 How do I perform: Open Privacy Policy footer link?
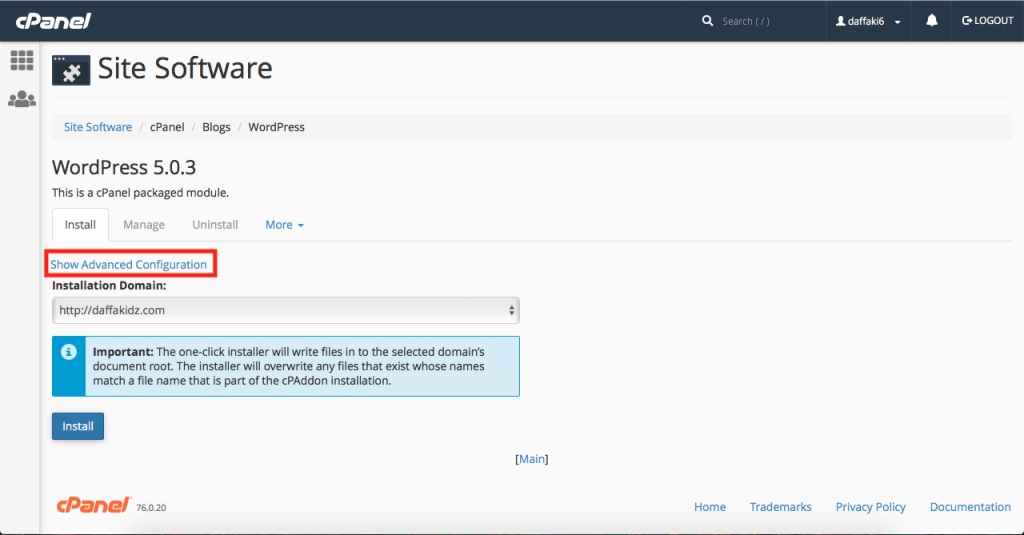(871, 507)
